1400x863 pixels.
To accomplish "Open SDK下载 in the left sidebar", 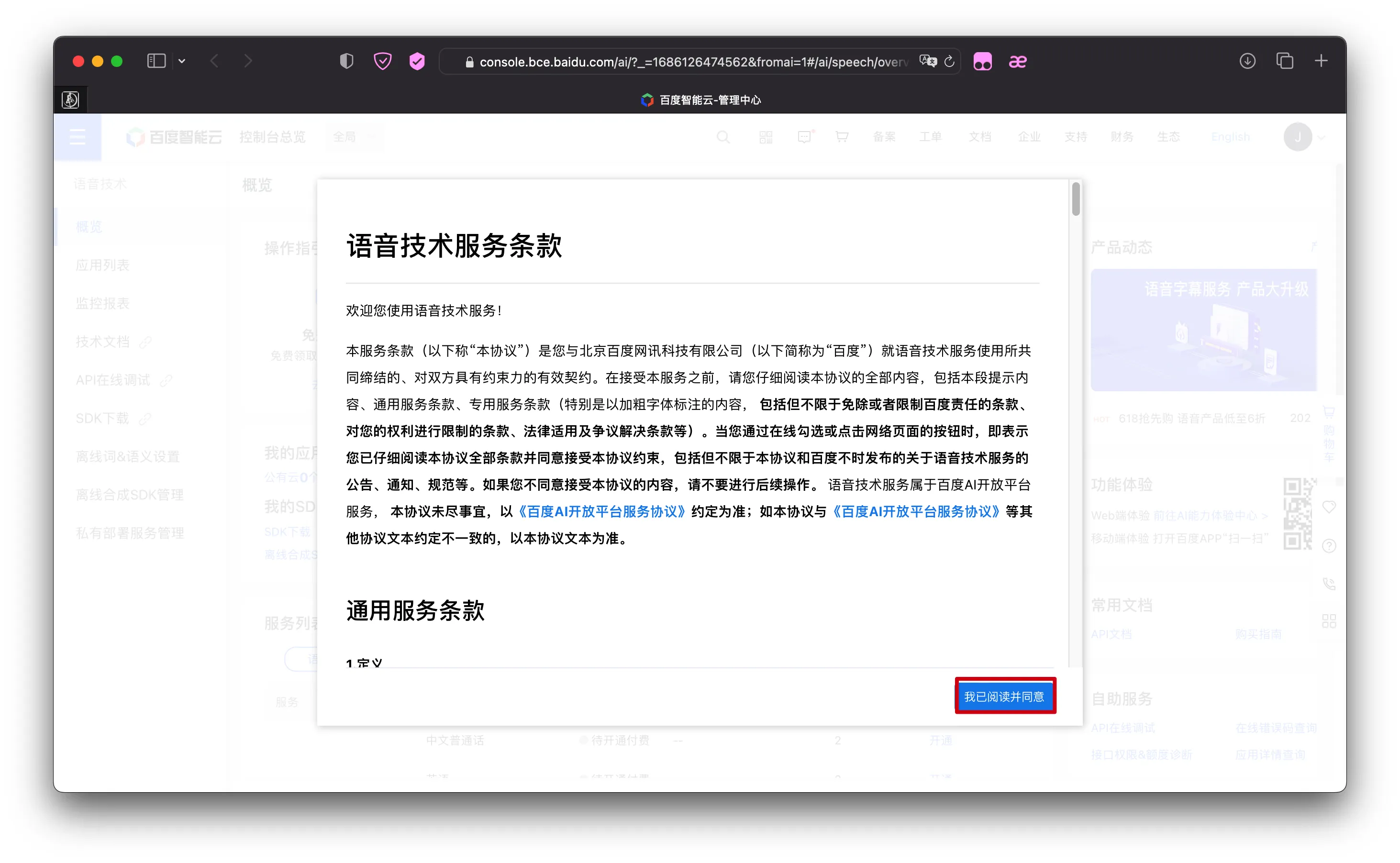I will coord(103,419).
